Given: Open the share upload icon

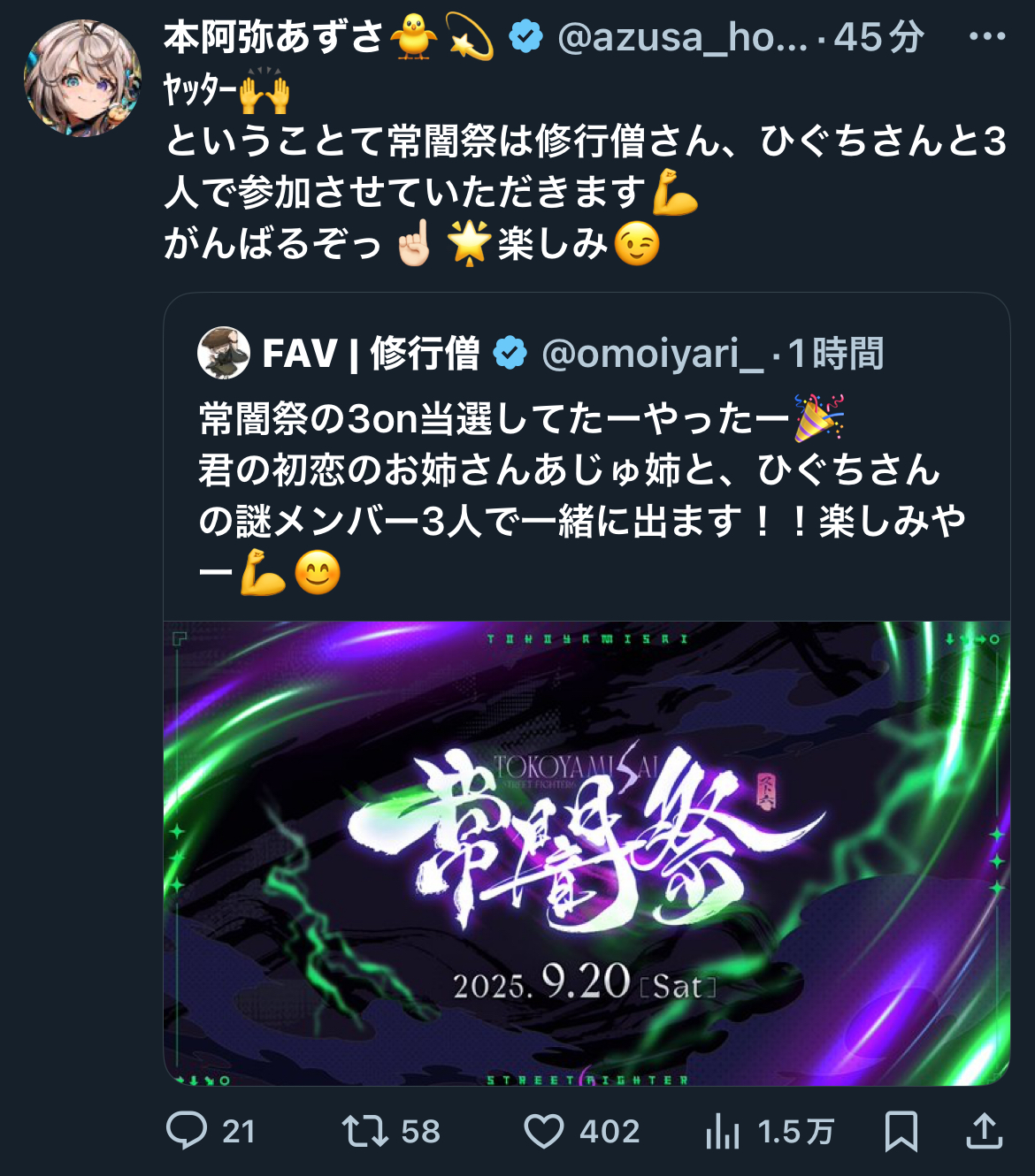Looking at the screenshot, I should pos(984,1131).
